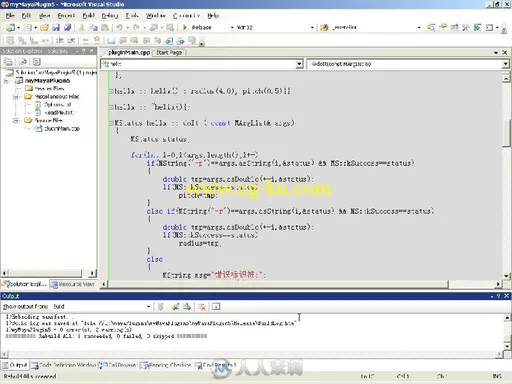Open the Debug menu
Viewport: 512px width, 384px height.
110,15
